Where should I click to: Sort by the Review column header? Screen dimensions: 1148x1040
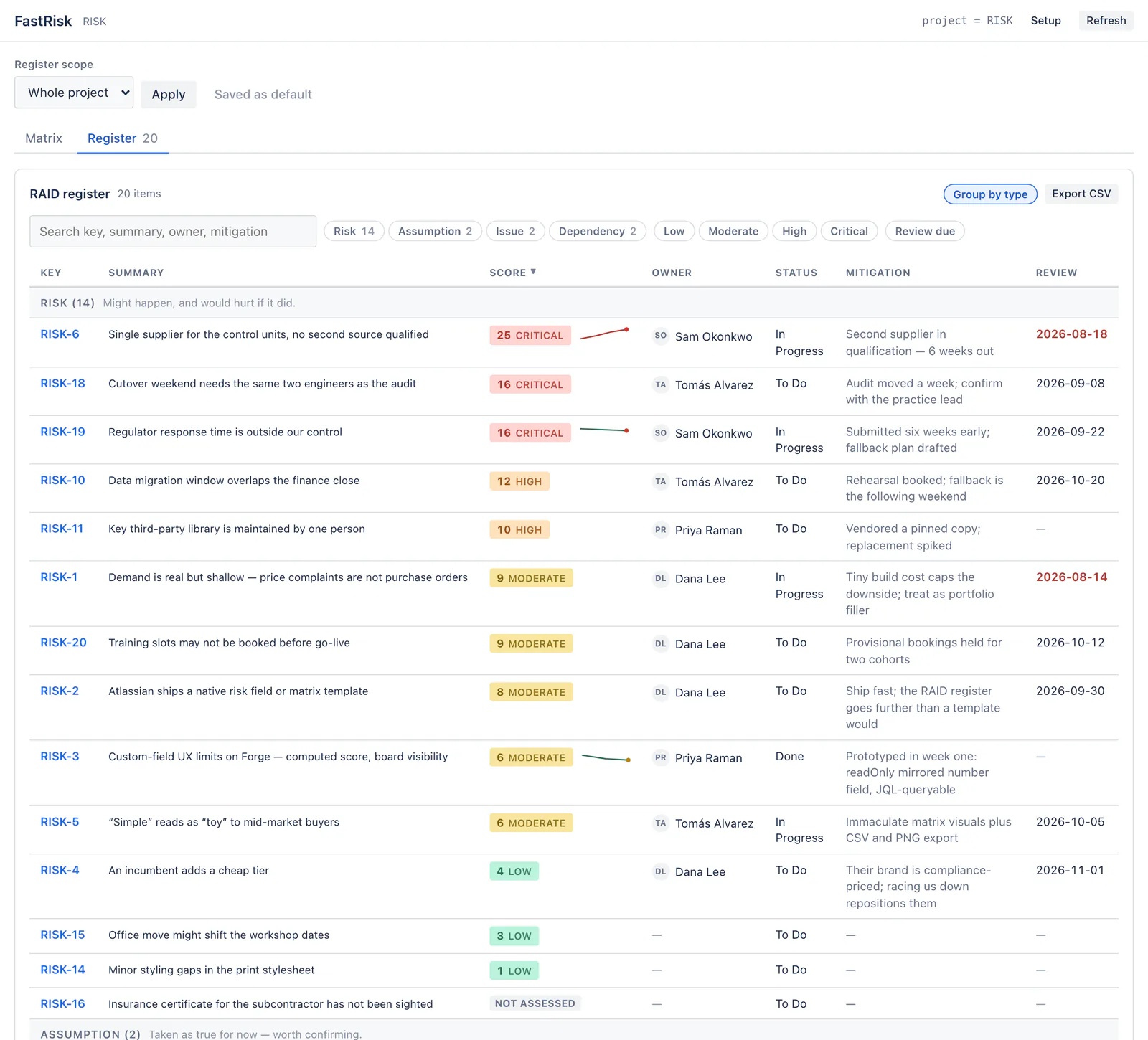[1056, 273]
